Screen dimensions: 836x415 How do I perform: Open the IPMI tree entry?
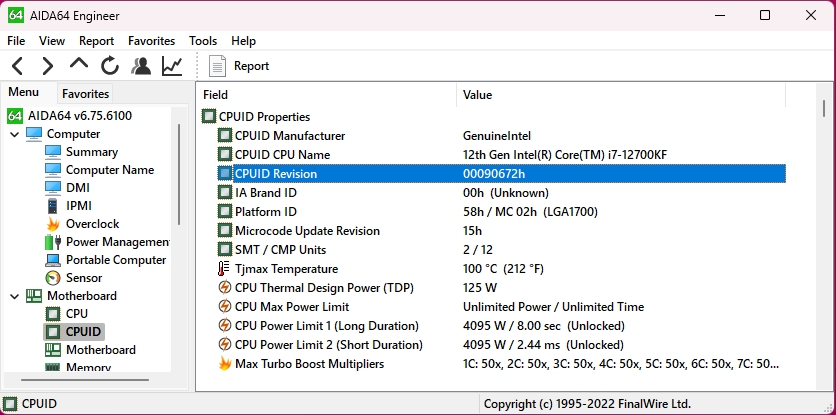pyautogui.click(x=79, y=206)
